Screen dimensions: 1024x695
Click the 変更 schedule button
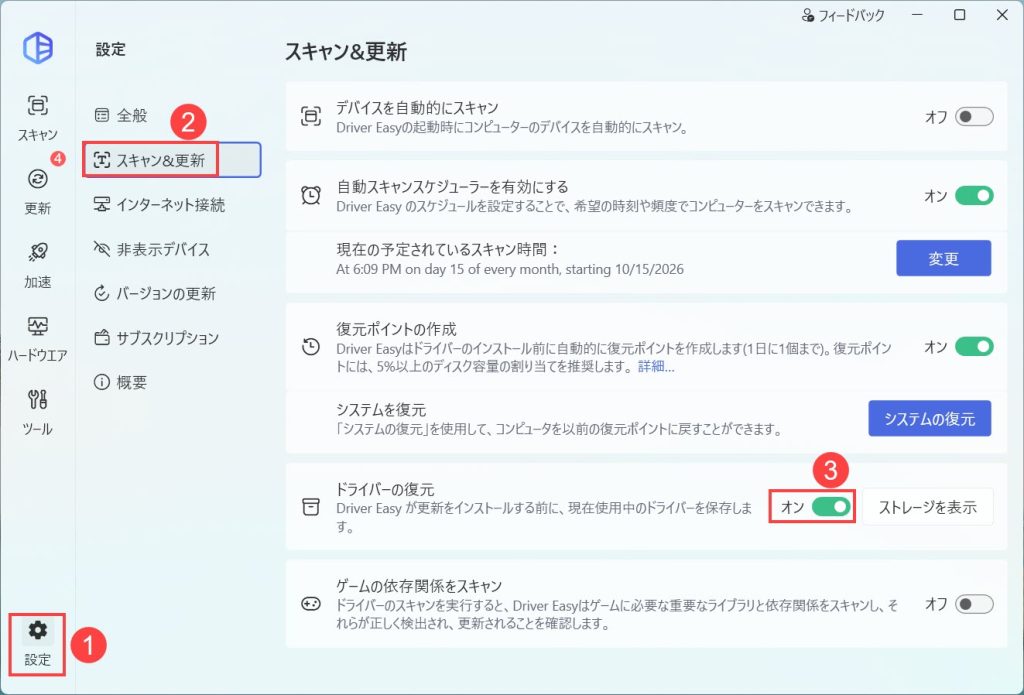(x=944, y=258)
